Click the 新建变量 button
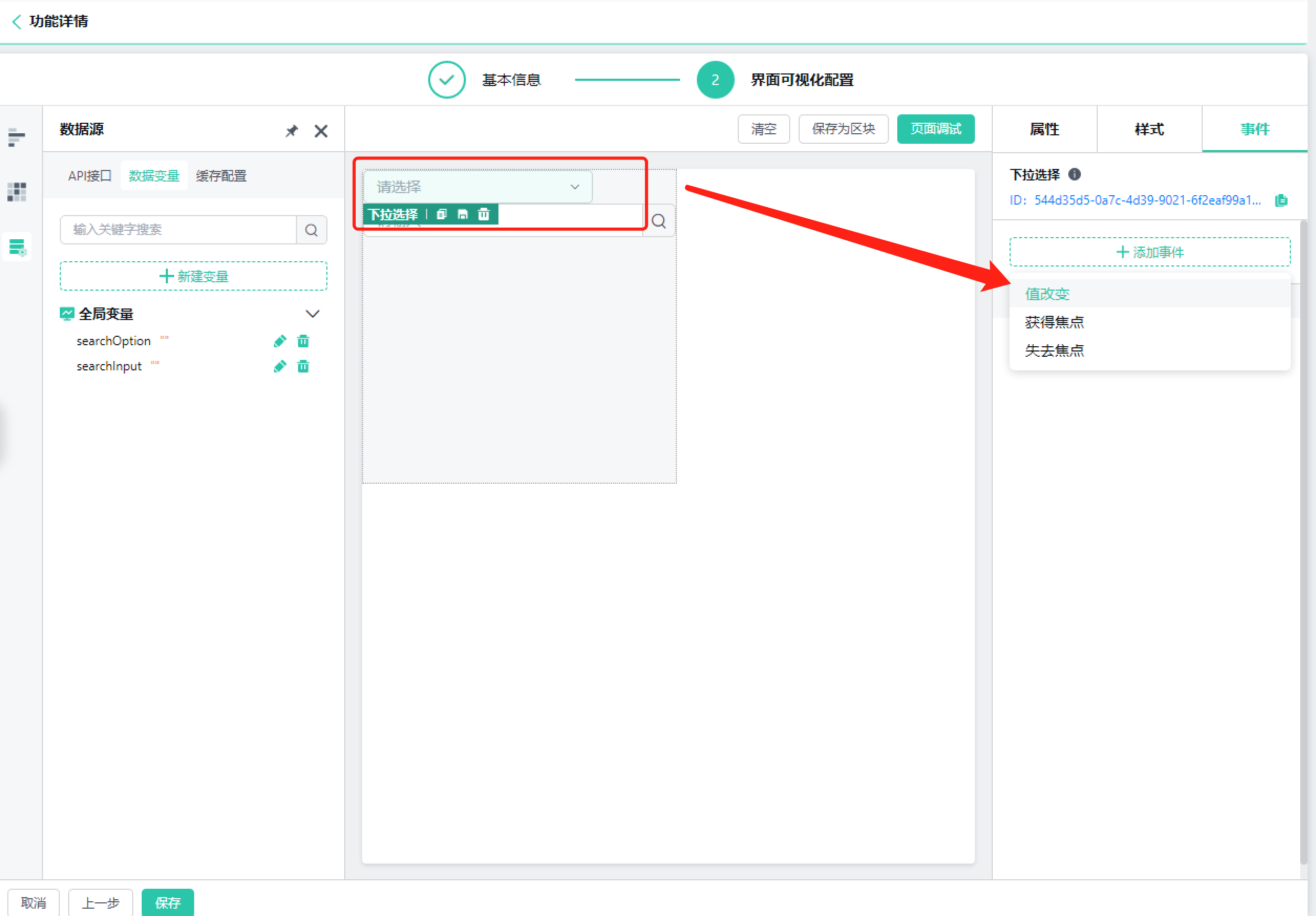1316x916 pixels. [x=193, y=276]
